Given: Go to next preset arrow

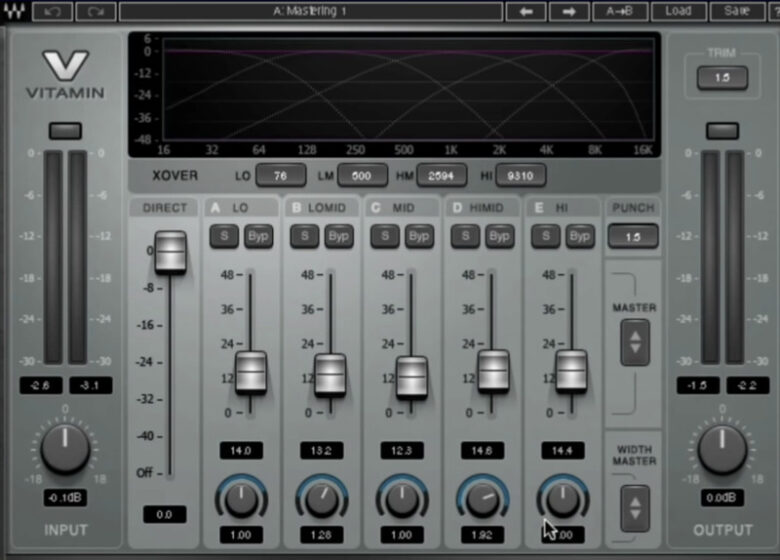Looking at the screenshot, I should coord(569,11).
